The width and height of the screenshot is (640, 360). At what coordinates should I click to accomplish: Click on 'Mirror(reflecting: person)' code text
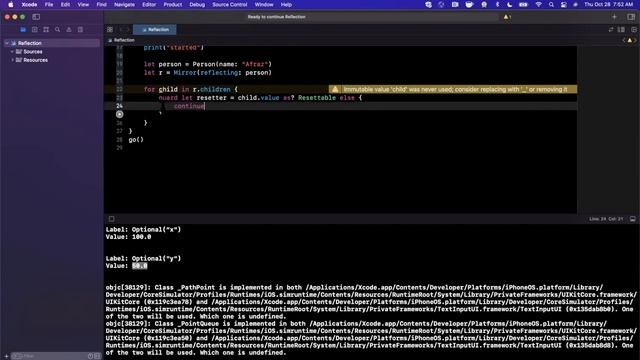click(x=222, y=73)
